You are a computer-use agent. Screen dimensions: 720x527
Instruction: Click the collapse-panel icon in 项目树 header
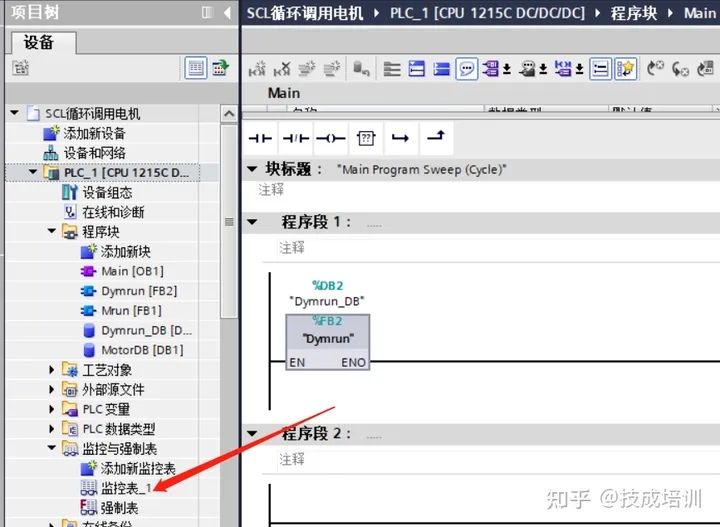(208, 12)
